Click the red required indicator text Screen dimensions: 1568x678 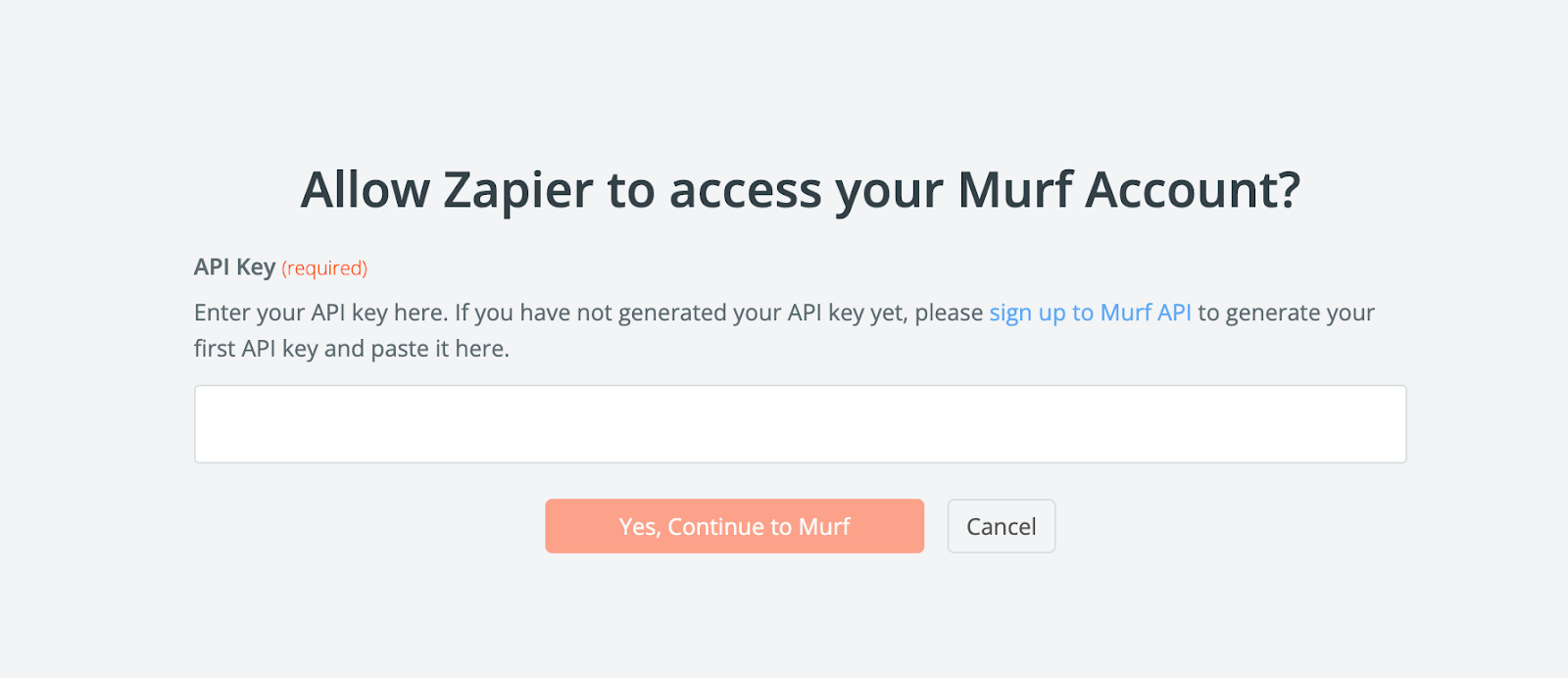(x=323, y=267)
